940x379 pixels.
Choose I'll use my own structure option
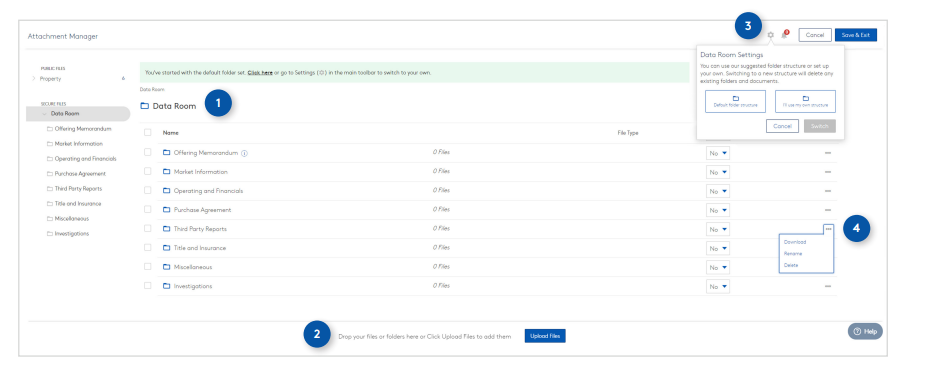[x=805, y=101]
